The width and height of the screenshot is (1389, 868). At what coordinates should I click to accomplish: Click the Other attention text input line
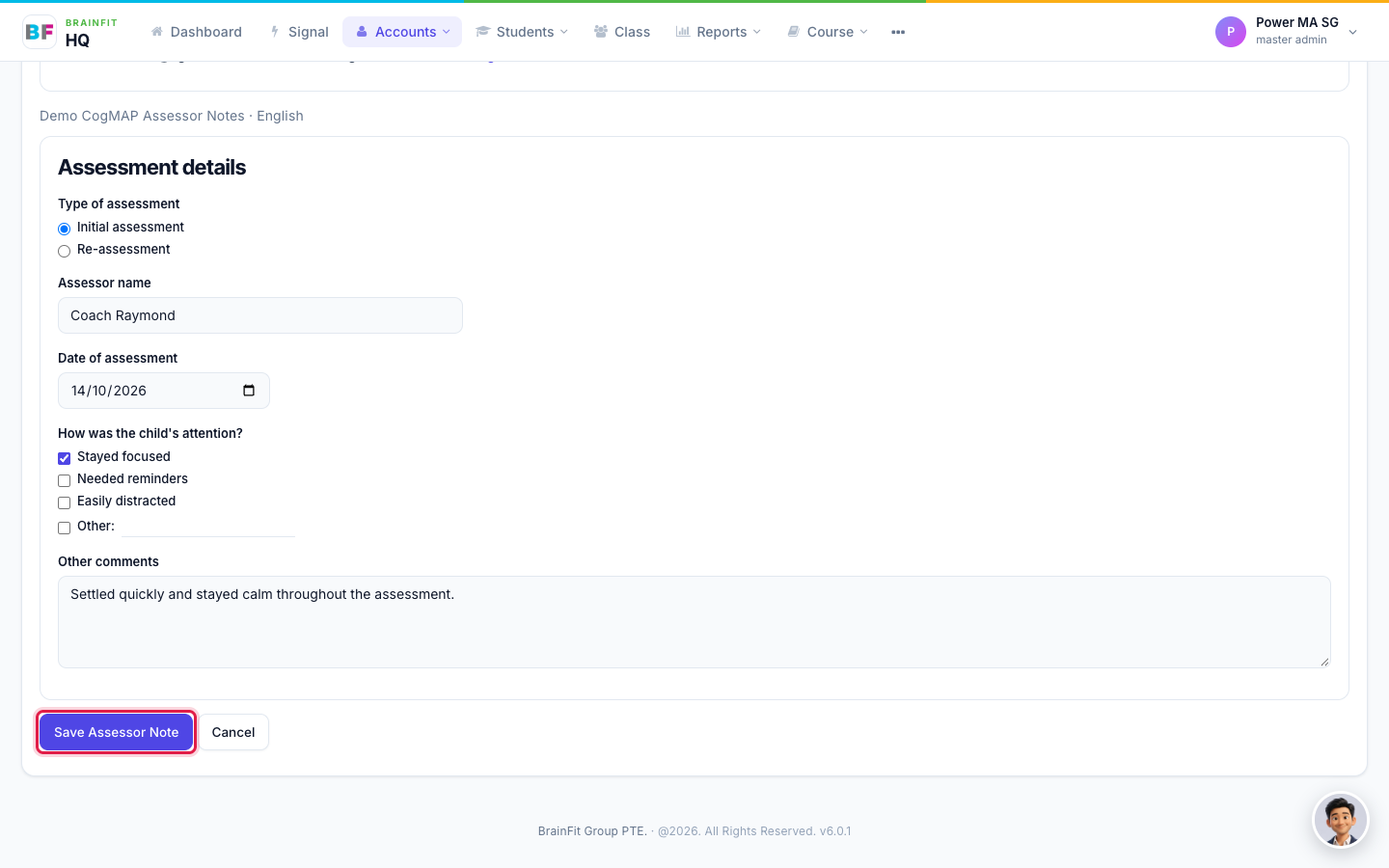pyautogui.click(x=208, y=526)
